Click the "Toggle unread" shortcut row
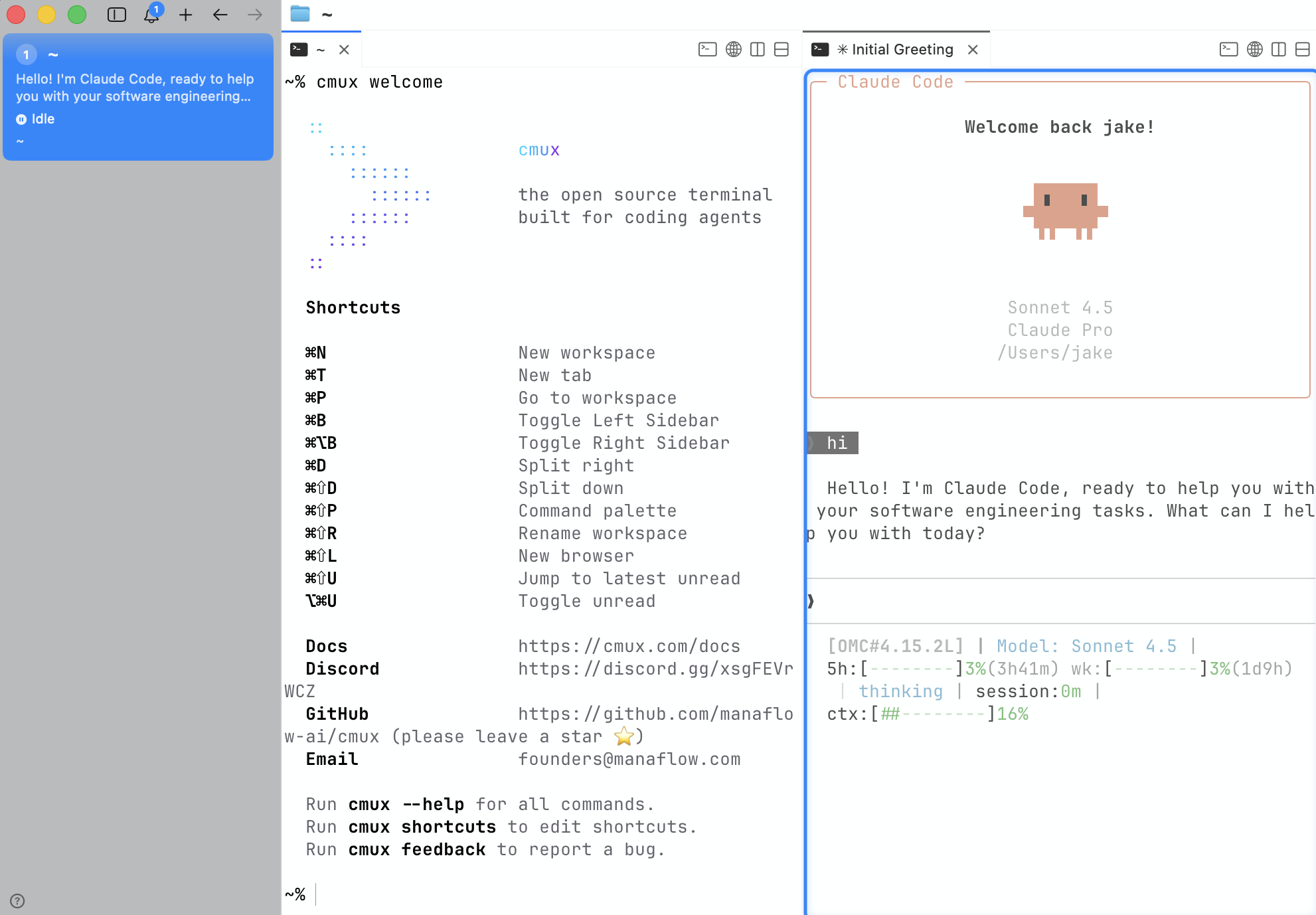1316x915 pixels. pyautogui.click(x=479, y=601)
